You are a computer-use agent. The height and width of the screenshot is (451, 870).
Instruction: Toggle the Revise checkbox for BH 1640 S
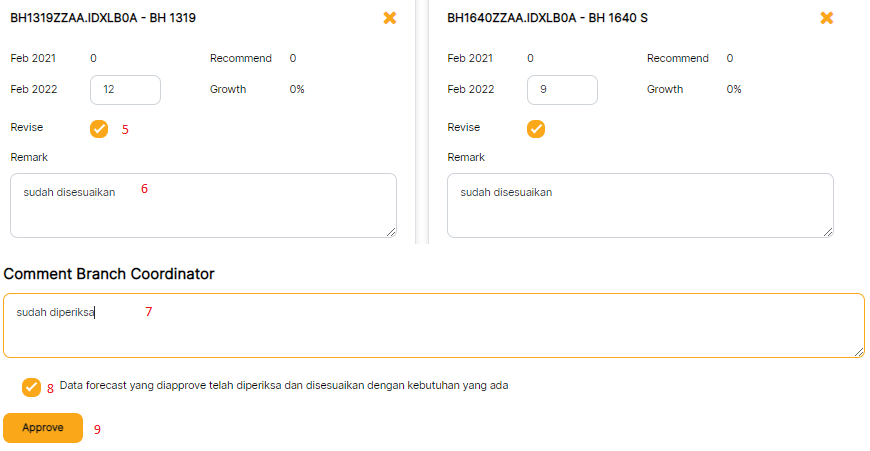pyautogui.click(x=536, y=129)
